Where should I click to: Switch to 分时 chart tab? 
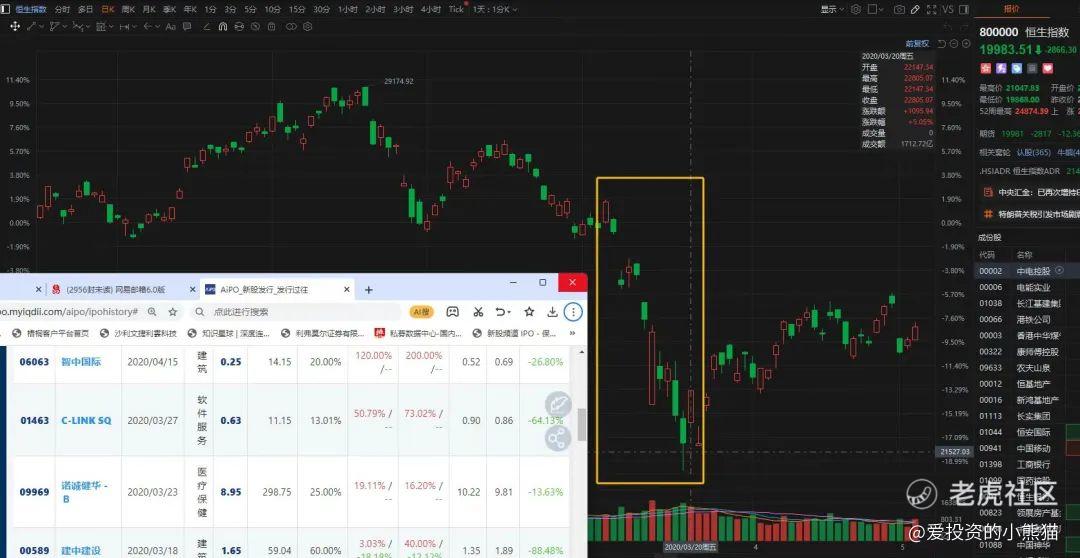tap(62, 10)
